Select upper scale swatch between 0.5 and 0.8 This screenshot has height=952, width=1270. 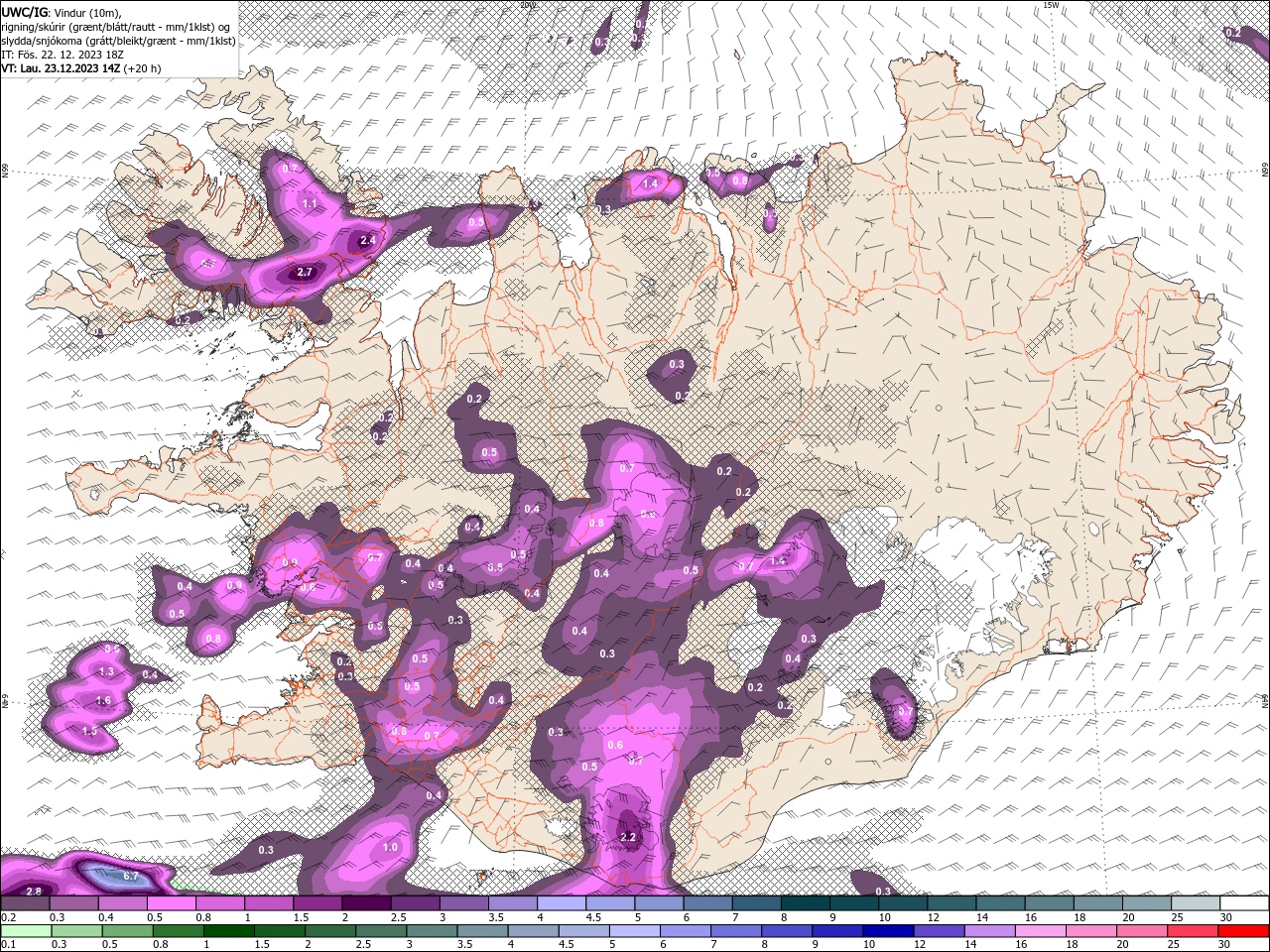[x=171, y=903]
